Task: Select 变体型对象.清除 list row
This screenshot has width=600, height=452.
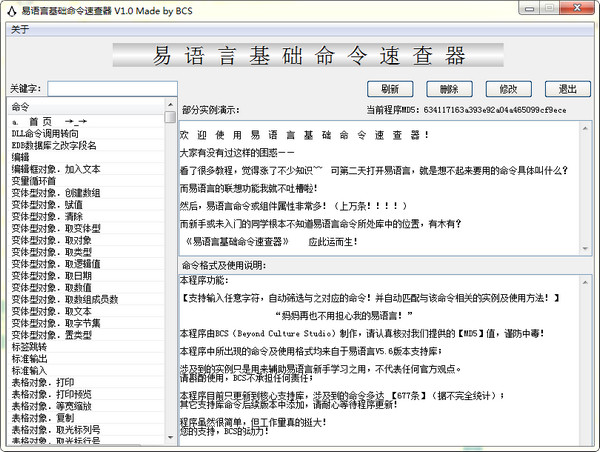Action: [86, 216]
